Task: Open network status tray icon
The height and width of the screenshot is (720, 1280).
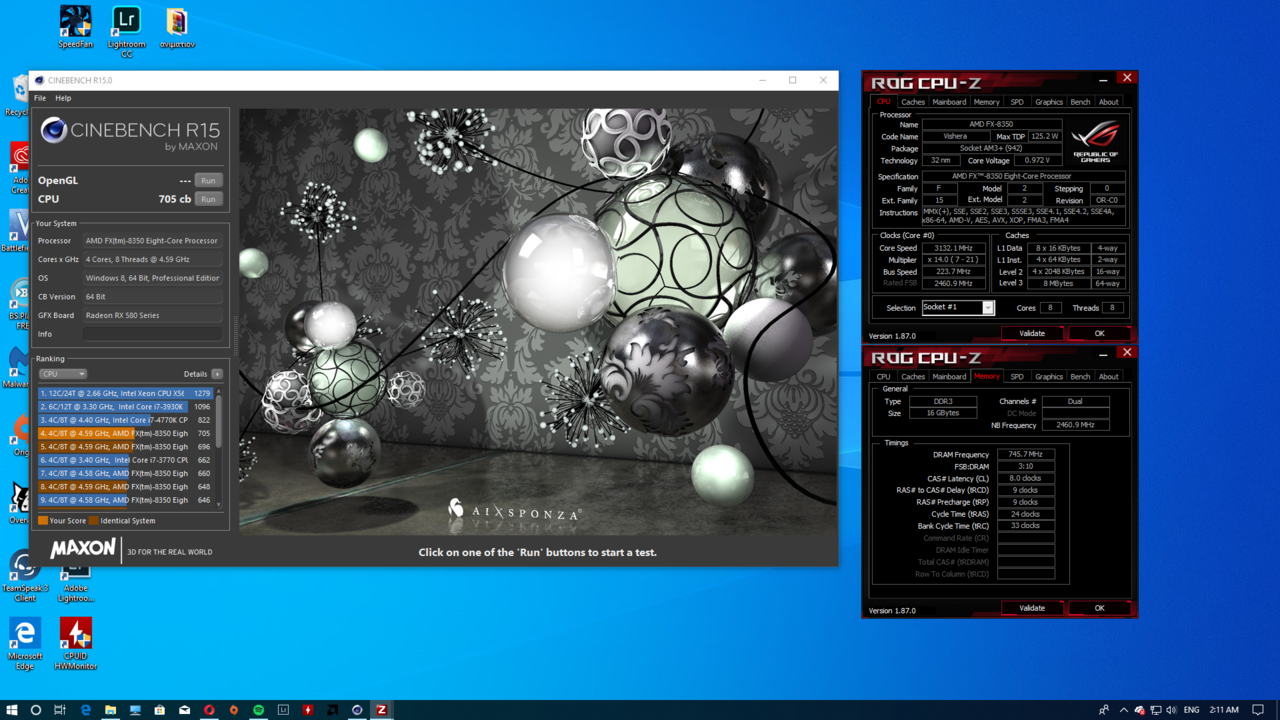Action: pos(1155,710)
